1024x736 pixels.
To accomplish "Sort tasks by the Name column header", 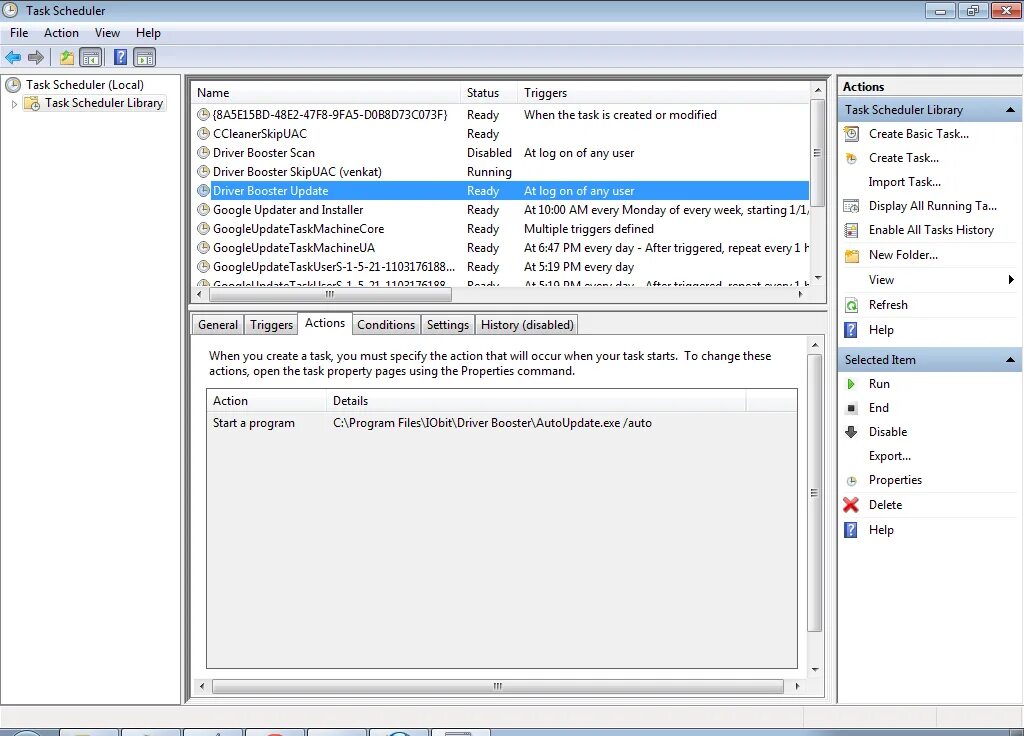I will click(x=325, y=93).
